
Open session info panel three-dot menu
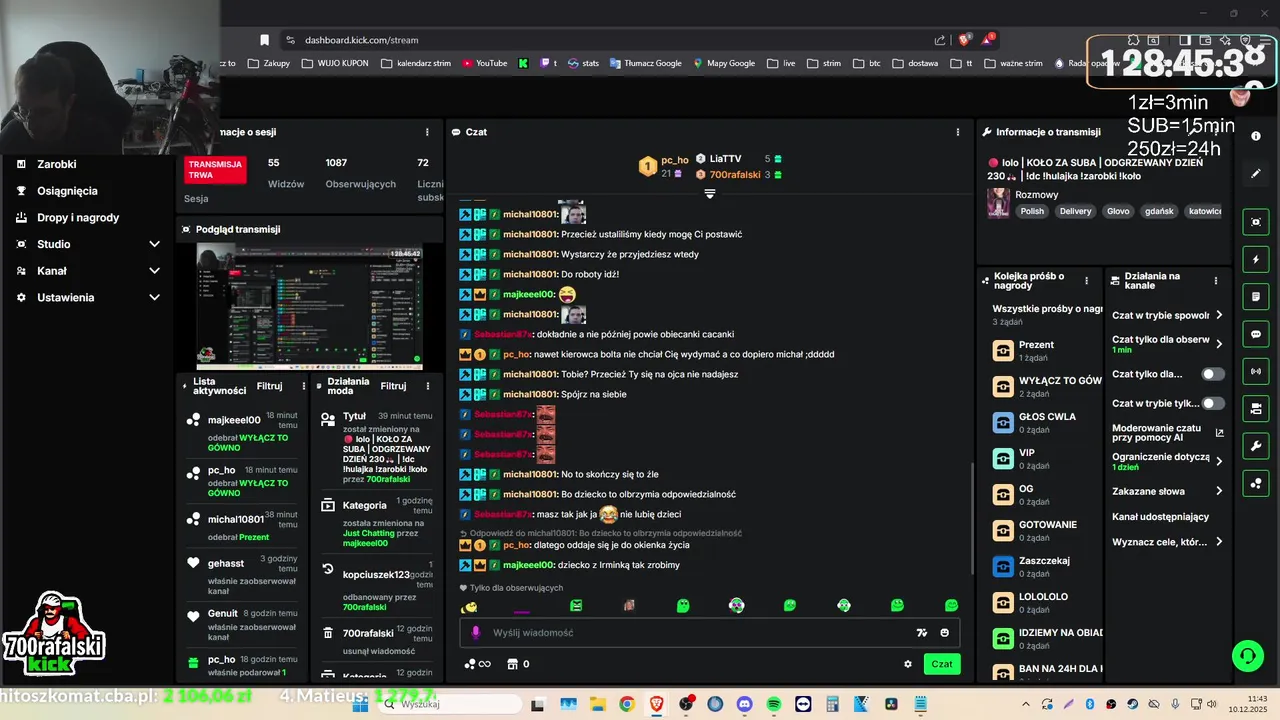click(x=427, y=132)
